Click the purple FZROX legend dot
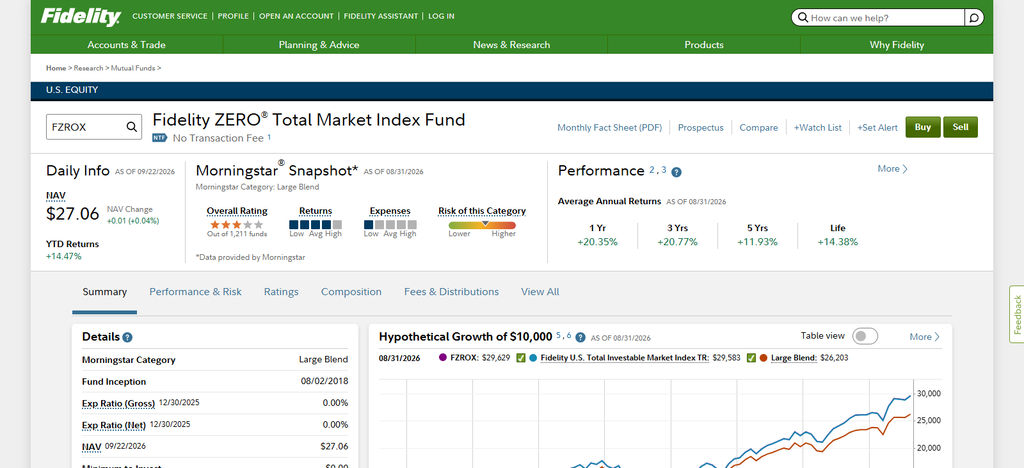1024x468 pixels. click(x=443, y=358)
